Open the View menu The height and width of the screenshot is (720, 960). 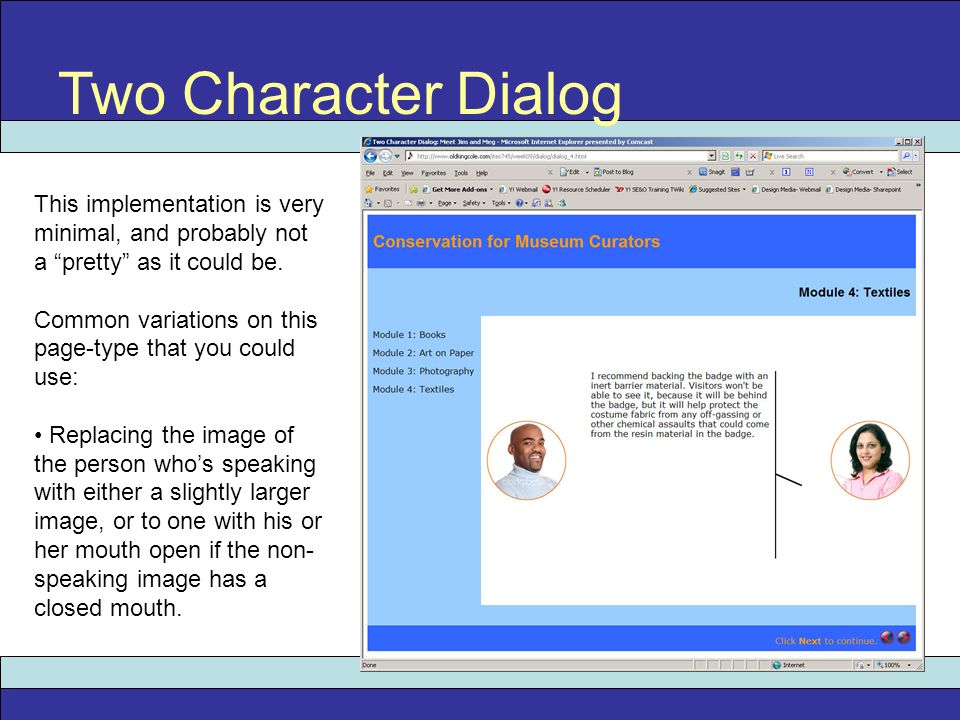(x=407, y=173)
